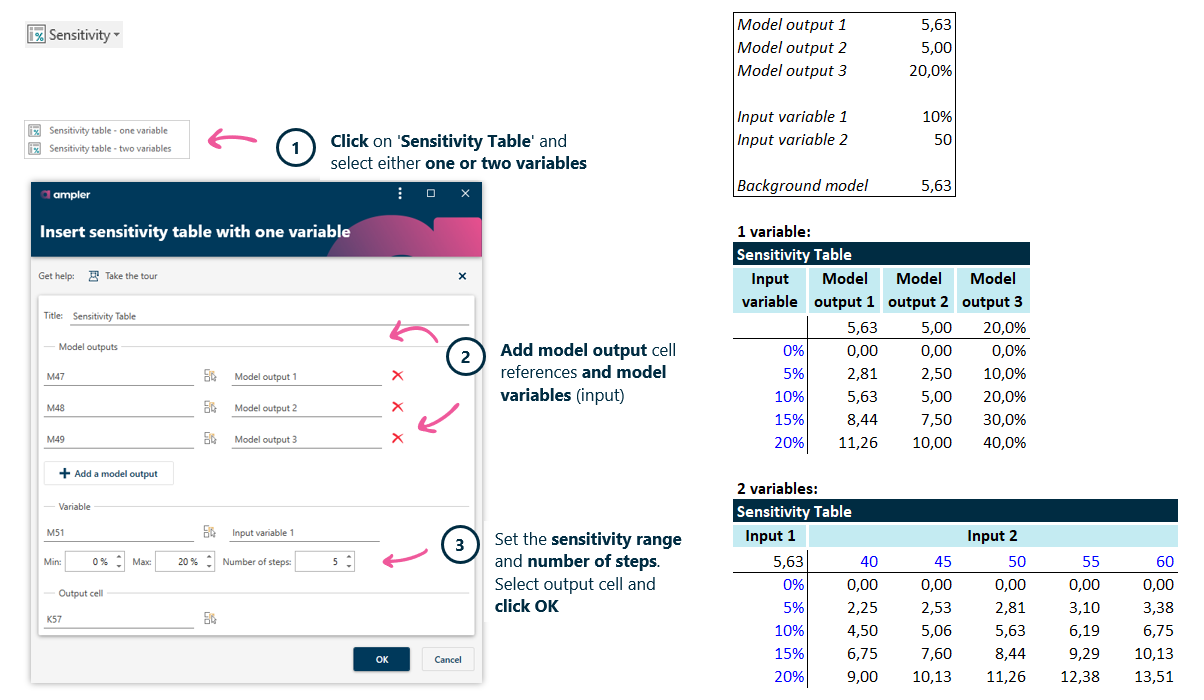The height and width of the screenshot is (700, 1204).
Task: Open the Sensitivity dropdown in the ribbon
Action: 73,33
